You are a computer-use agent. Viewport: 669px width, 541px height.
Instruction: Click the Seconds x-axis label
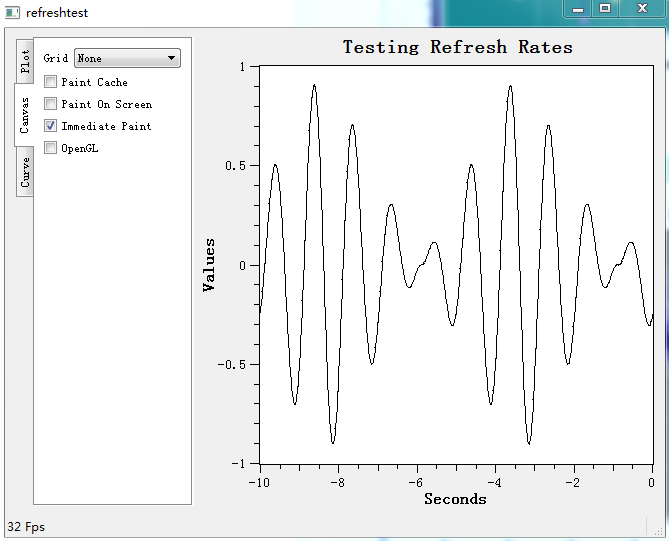tap(455, 499)
